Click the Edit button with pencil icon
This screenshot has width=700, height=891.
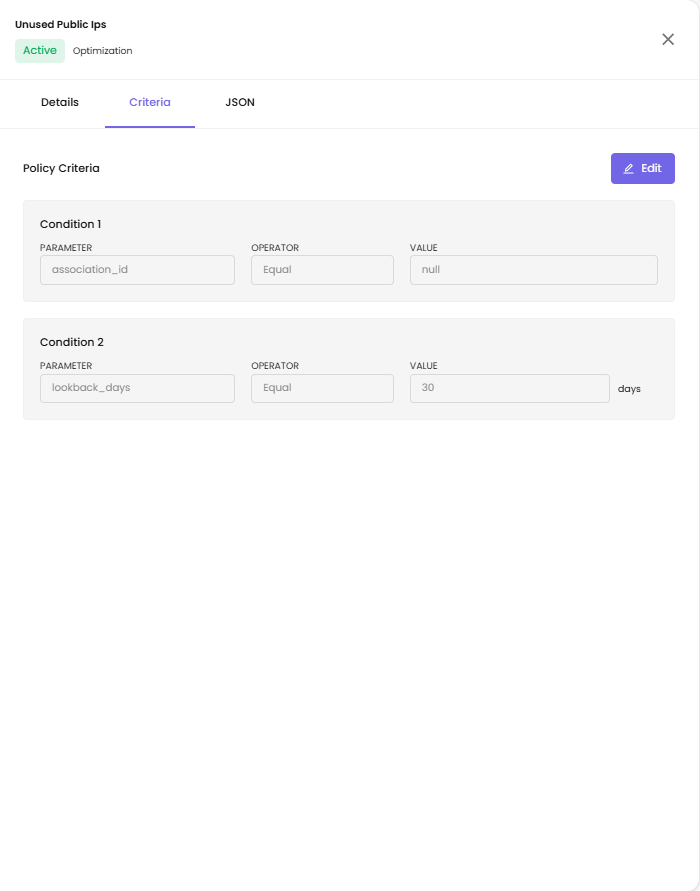coord(642,168)
